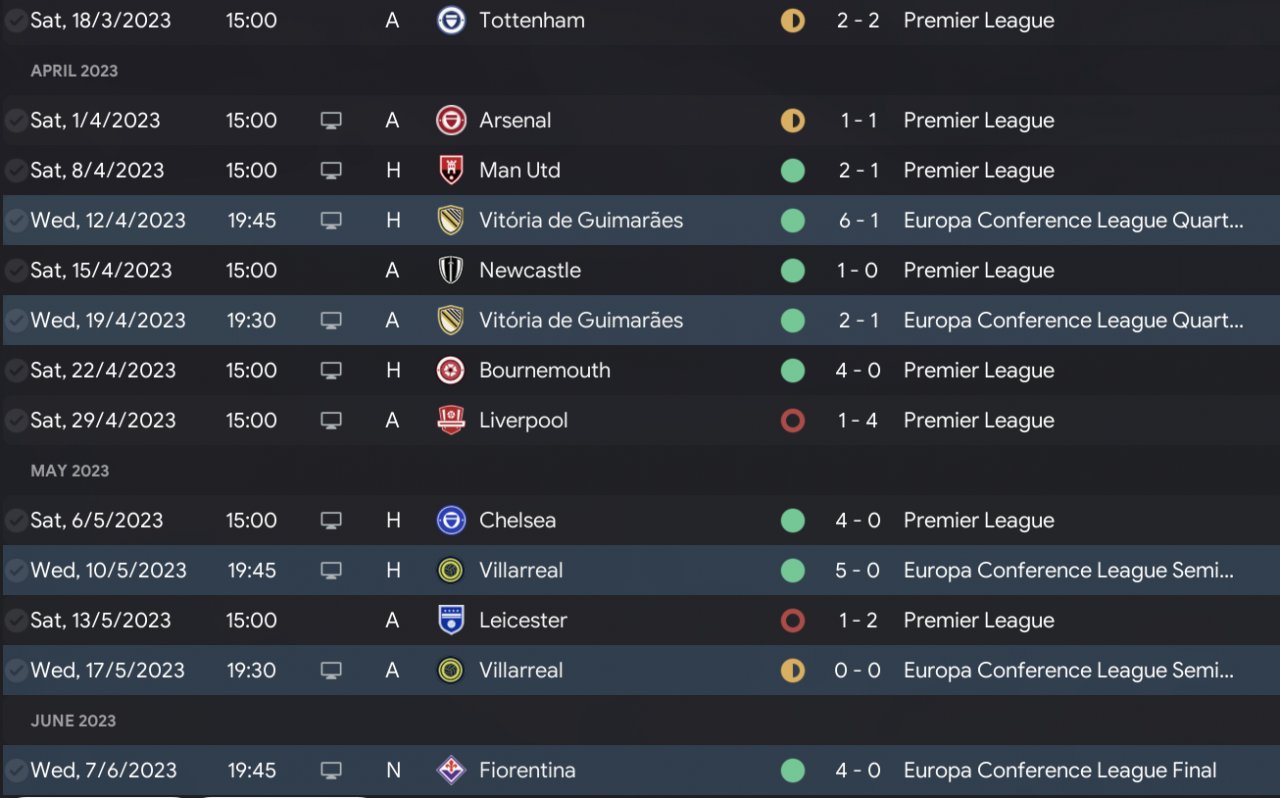The height and width of the screenshot is (798, 1280).
Task: Open the Vitória de Guimarães 6 - 1 match result
Action: click(857, 220)
